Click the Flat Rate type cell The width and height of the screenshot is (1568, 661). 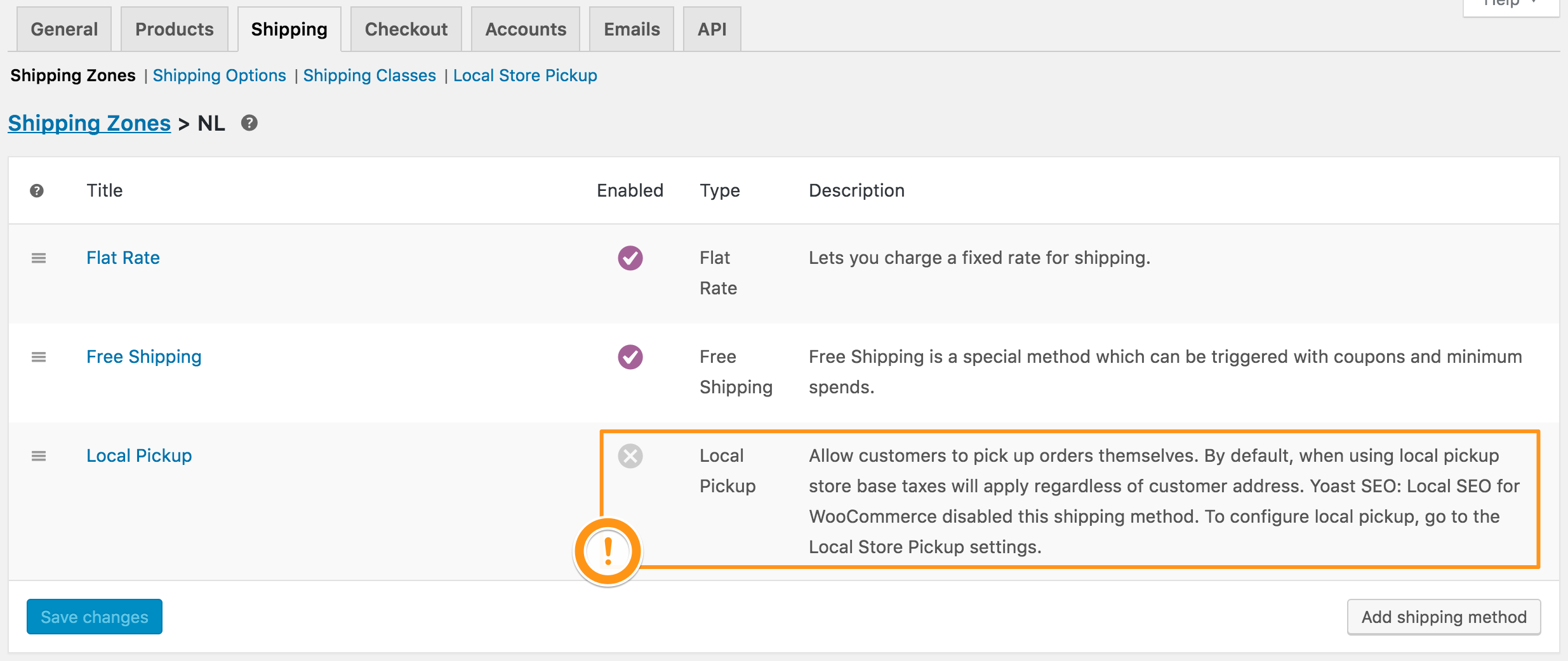pyautogui.click(x=719, y=273)
